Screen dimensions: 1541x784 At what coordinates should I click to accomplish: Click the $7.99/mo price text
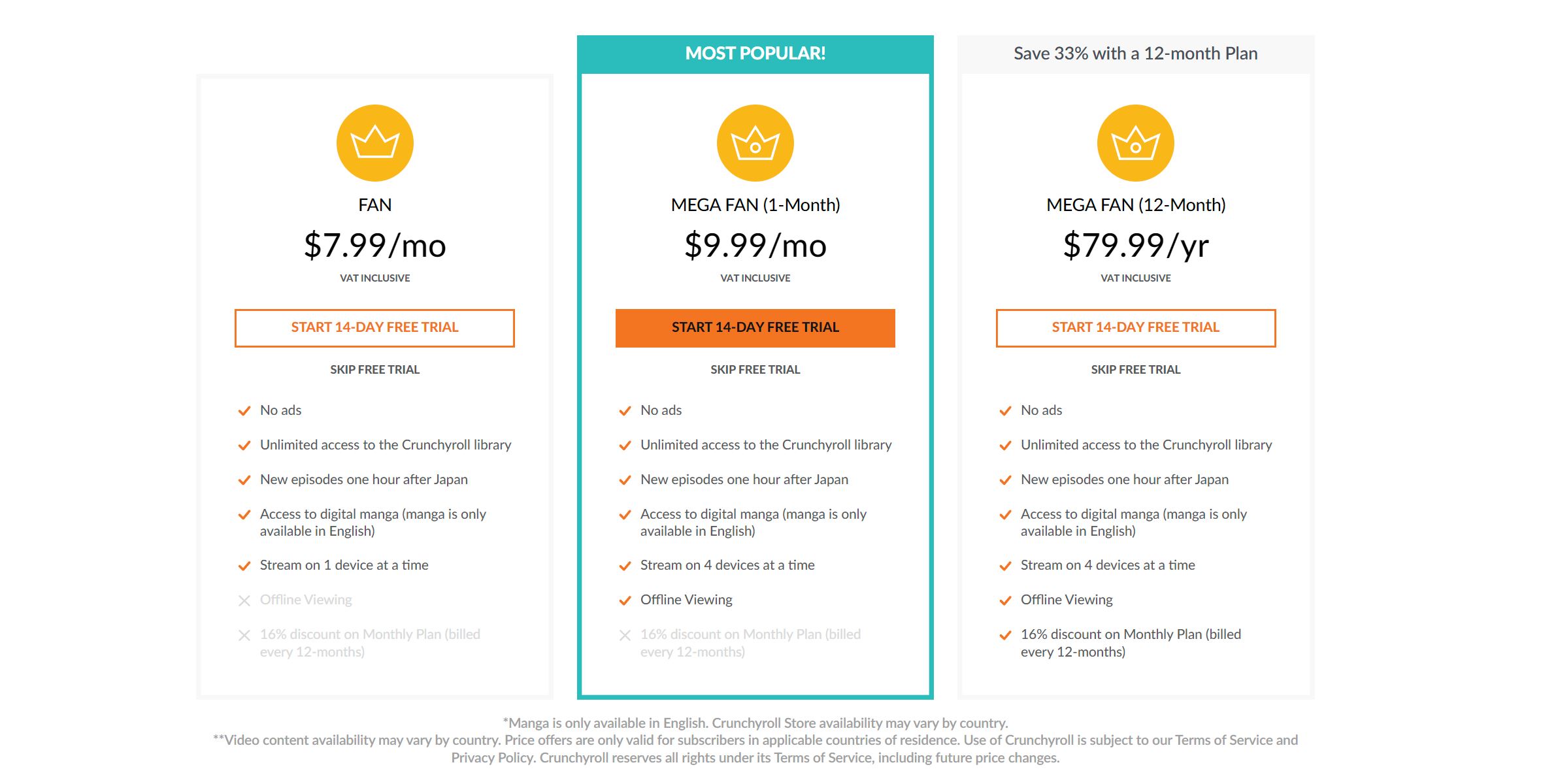tap(374, 246)
